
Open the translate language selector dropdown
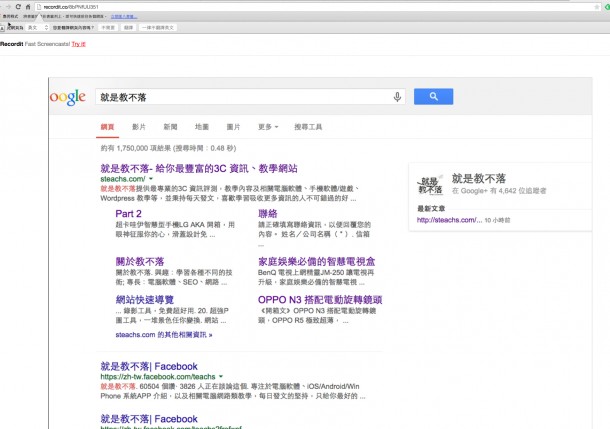tap(38, 28)
